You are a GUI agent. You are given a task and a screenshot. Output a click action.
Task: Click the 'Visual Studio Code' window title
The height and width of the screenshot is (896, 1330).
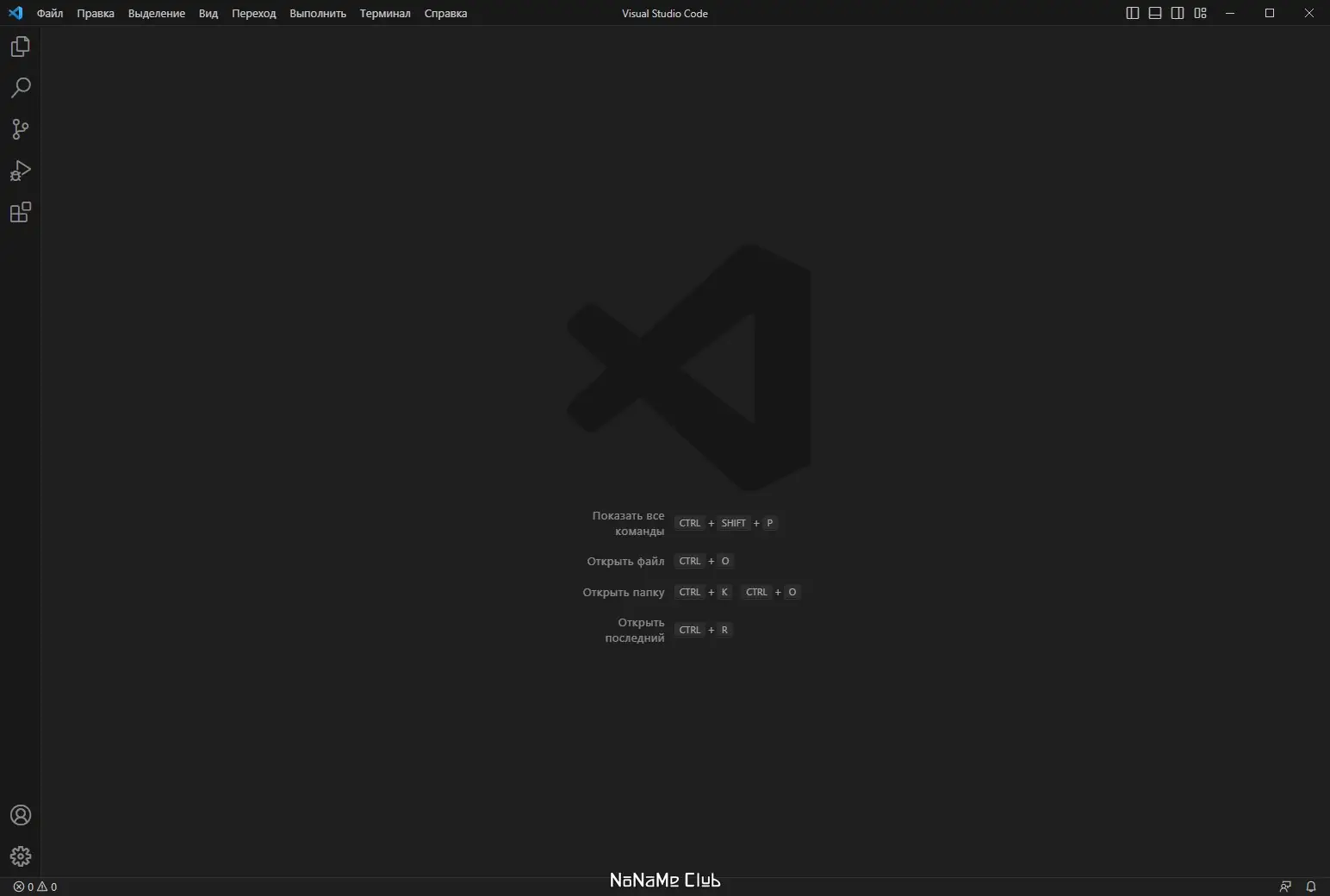tap(665, 13)
